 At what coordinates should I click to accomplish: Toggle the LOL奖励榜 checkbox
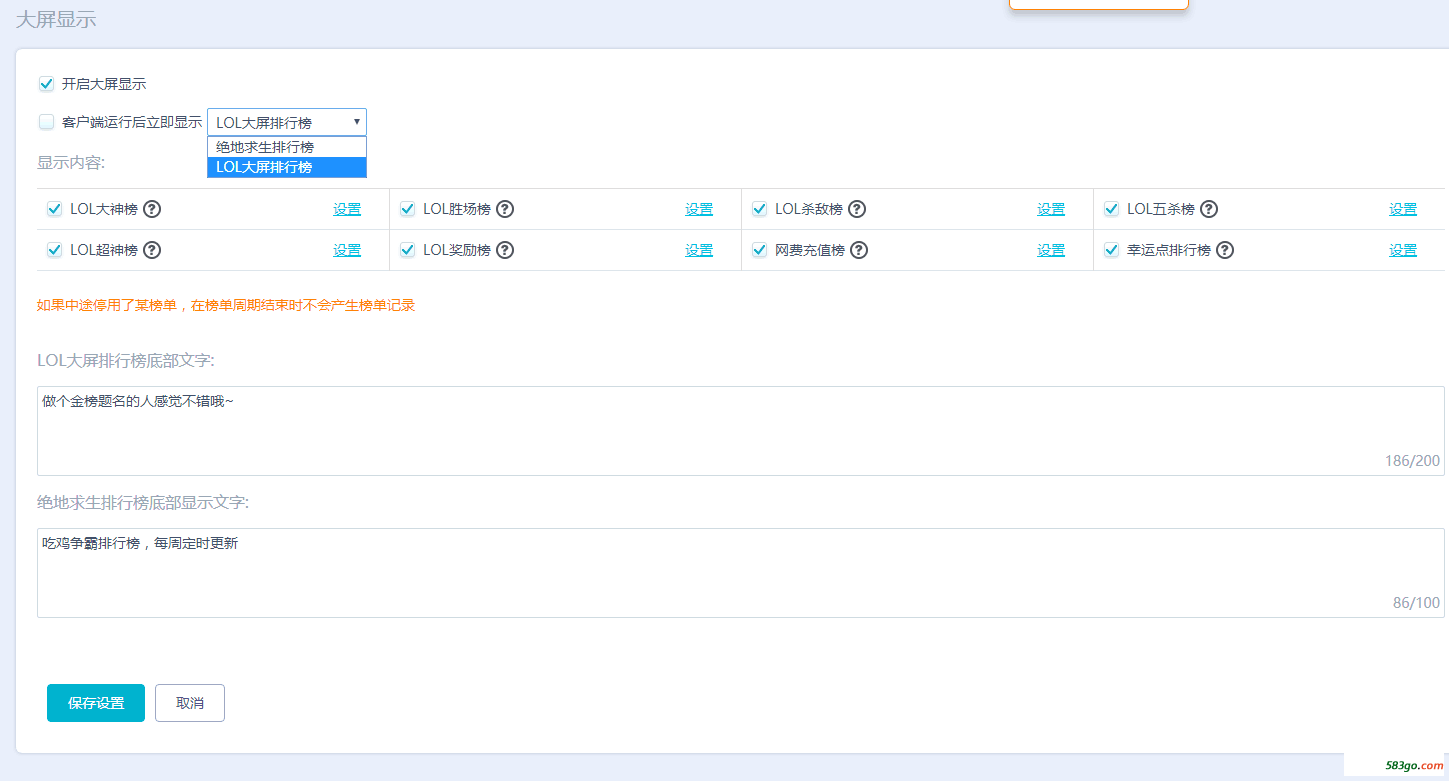[x=408, y=250]
